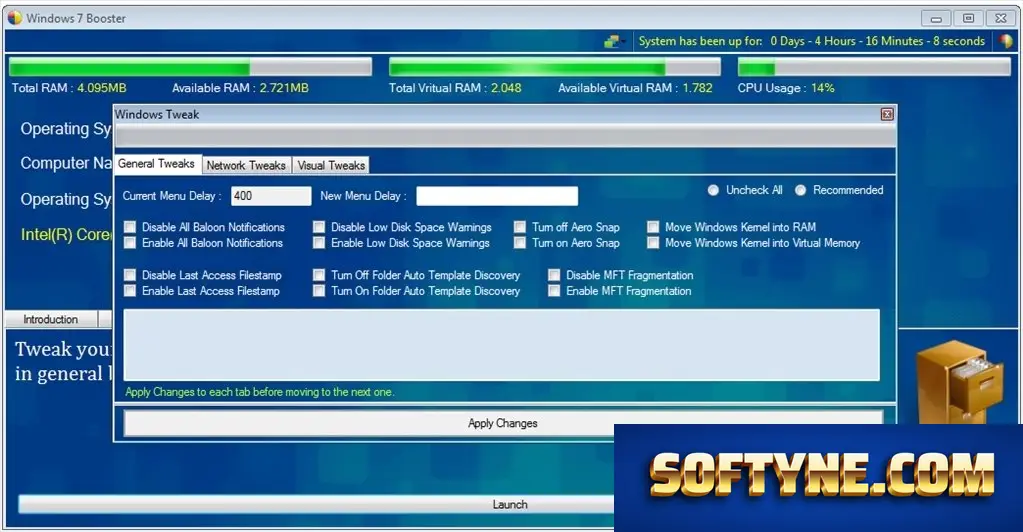The height and width of the screenshot is (532, 1023).
Task: Open the network computers icon dropdown
Action: point(615,42)
